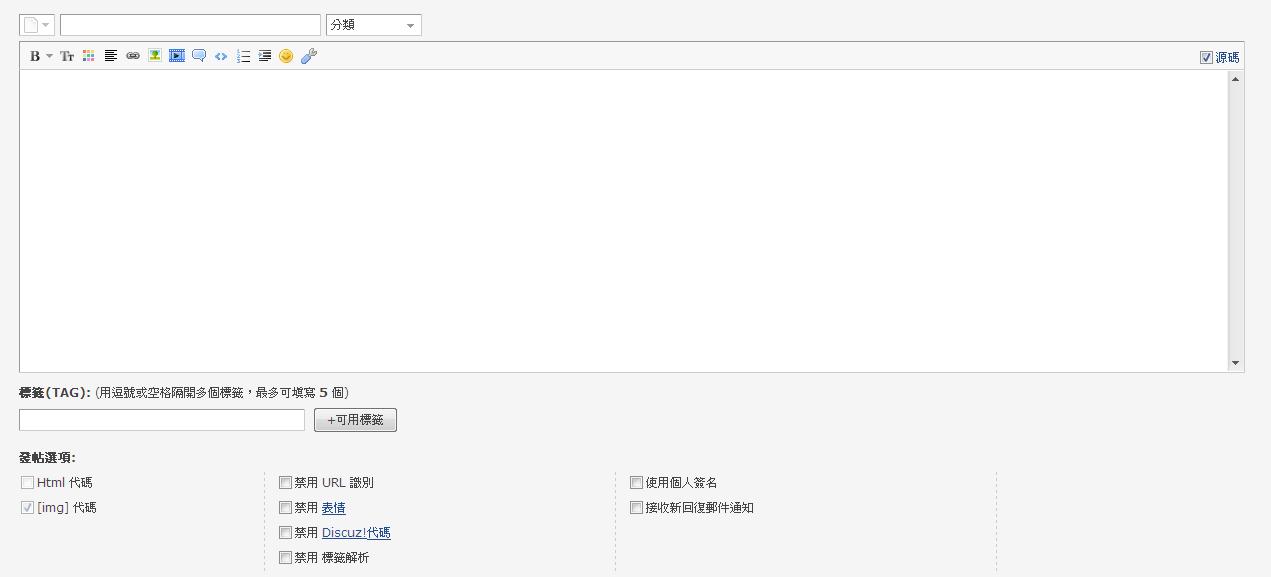Screen dimensions: 1271x577
Task: Click the numbered list icon
Action: 243,56
